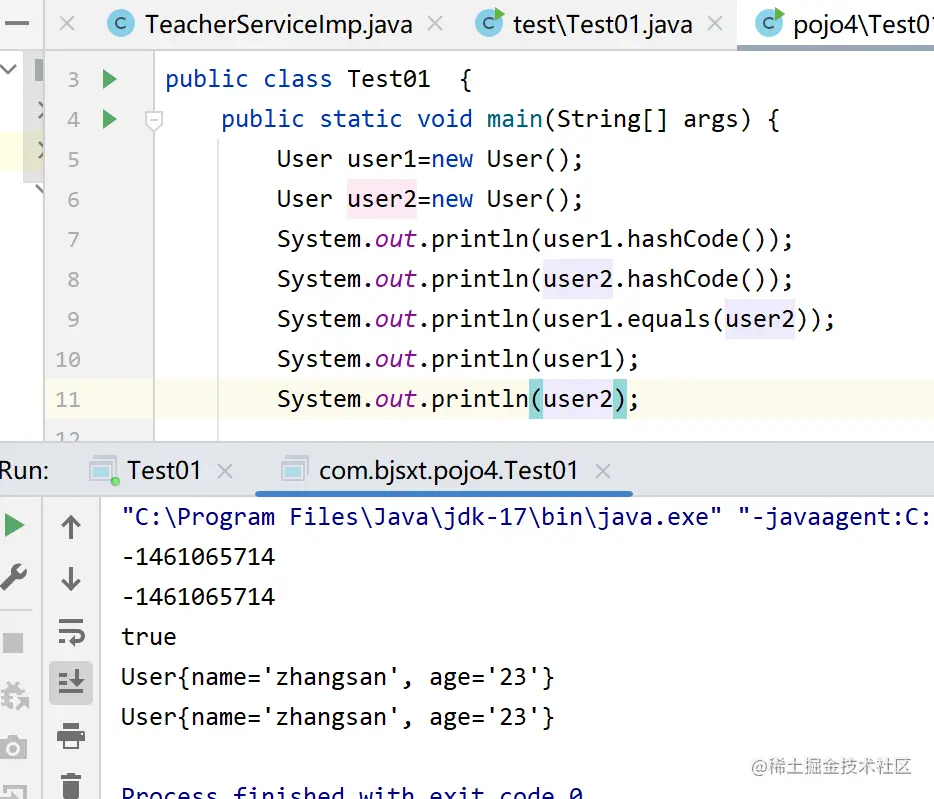
Task: Rerun program with green Run button
Action: tap(14, 526)
